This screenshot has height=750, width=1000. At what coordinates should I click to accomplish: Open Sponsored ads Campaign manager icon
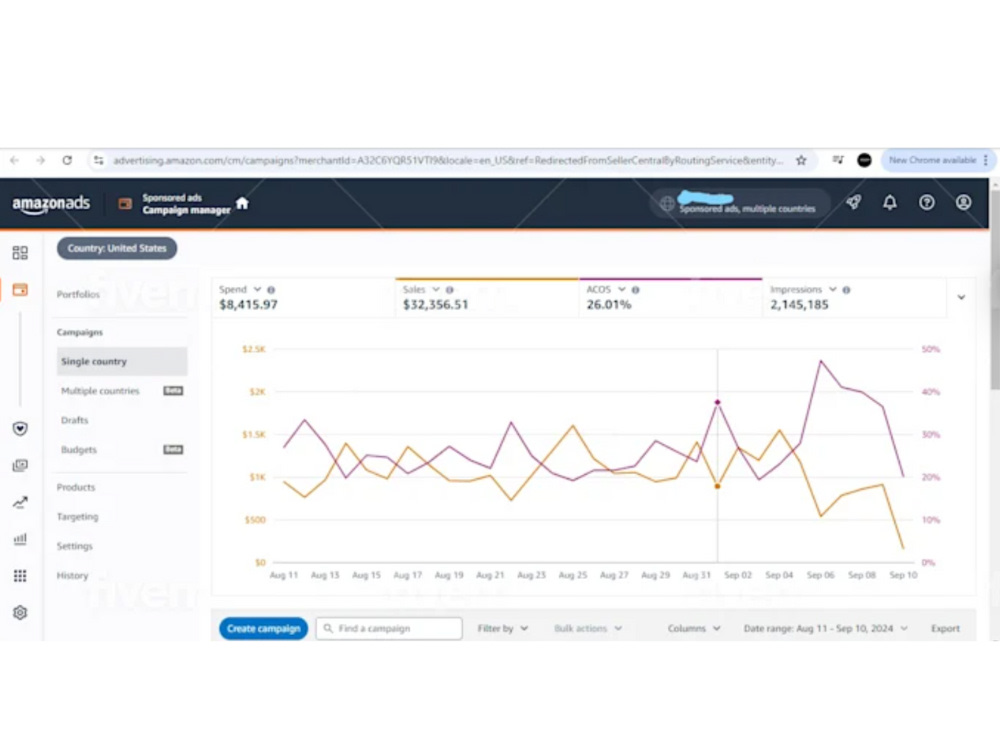pyautogui.click(x=125, y=204)
